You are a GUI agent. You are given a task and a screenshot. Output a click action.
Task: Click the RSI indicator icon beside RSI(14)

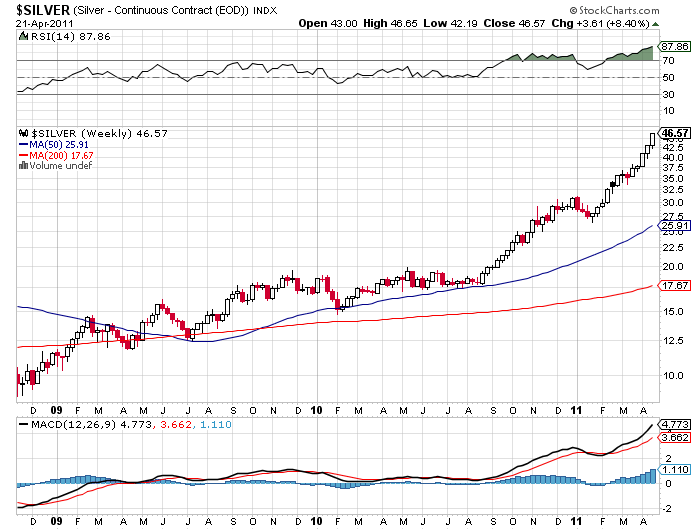click(23, 36)
